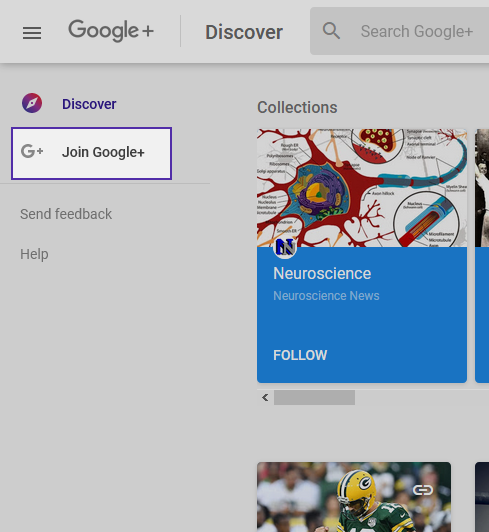Click the collections scroll left arrow

point(265,397)
